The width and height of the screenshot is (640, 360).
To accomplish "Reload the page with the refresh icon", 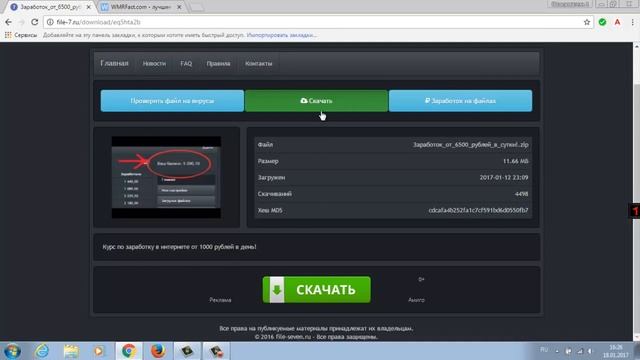I will coord(35,22).
